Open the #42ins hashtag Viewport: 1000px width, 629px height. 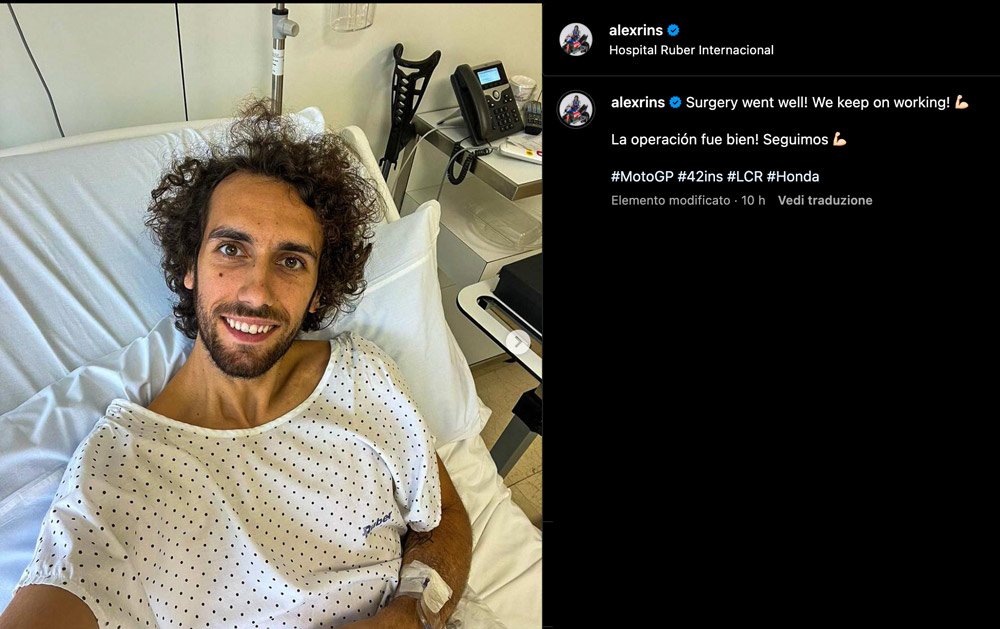point(700,176)
